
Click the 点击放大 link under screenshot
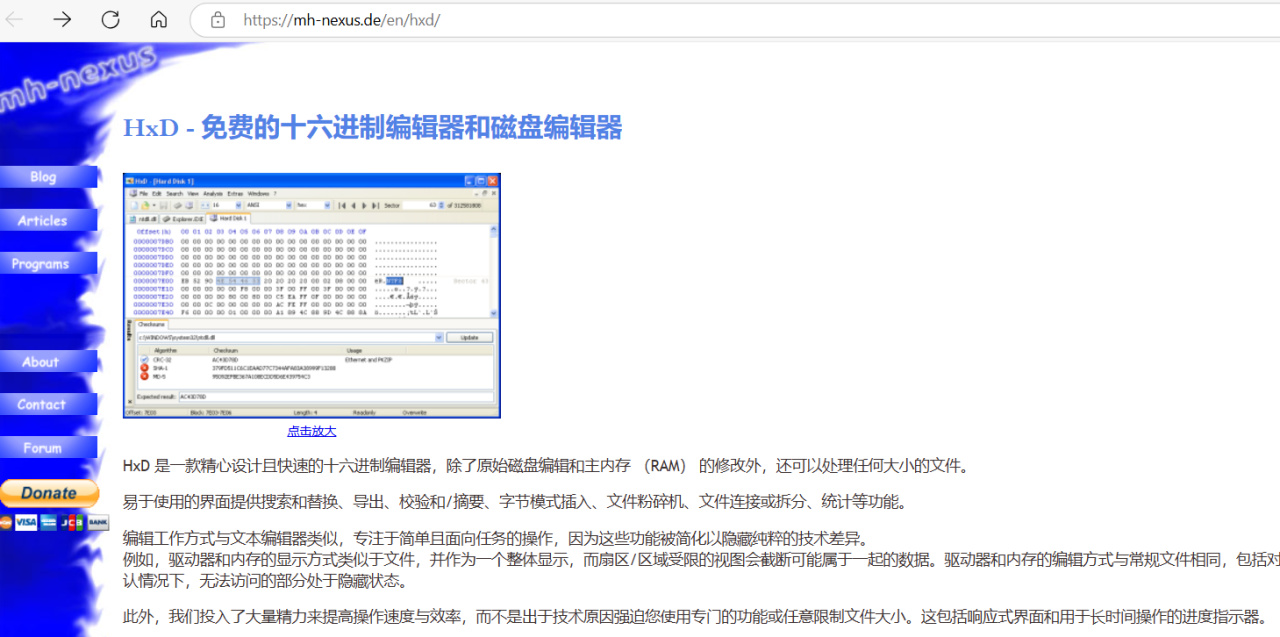tap(312, 431)
